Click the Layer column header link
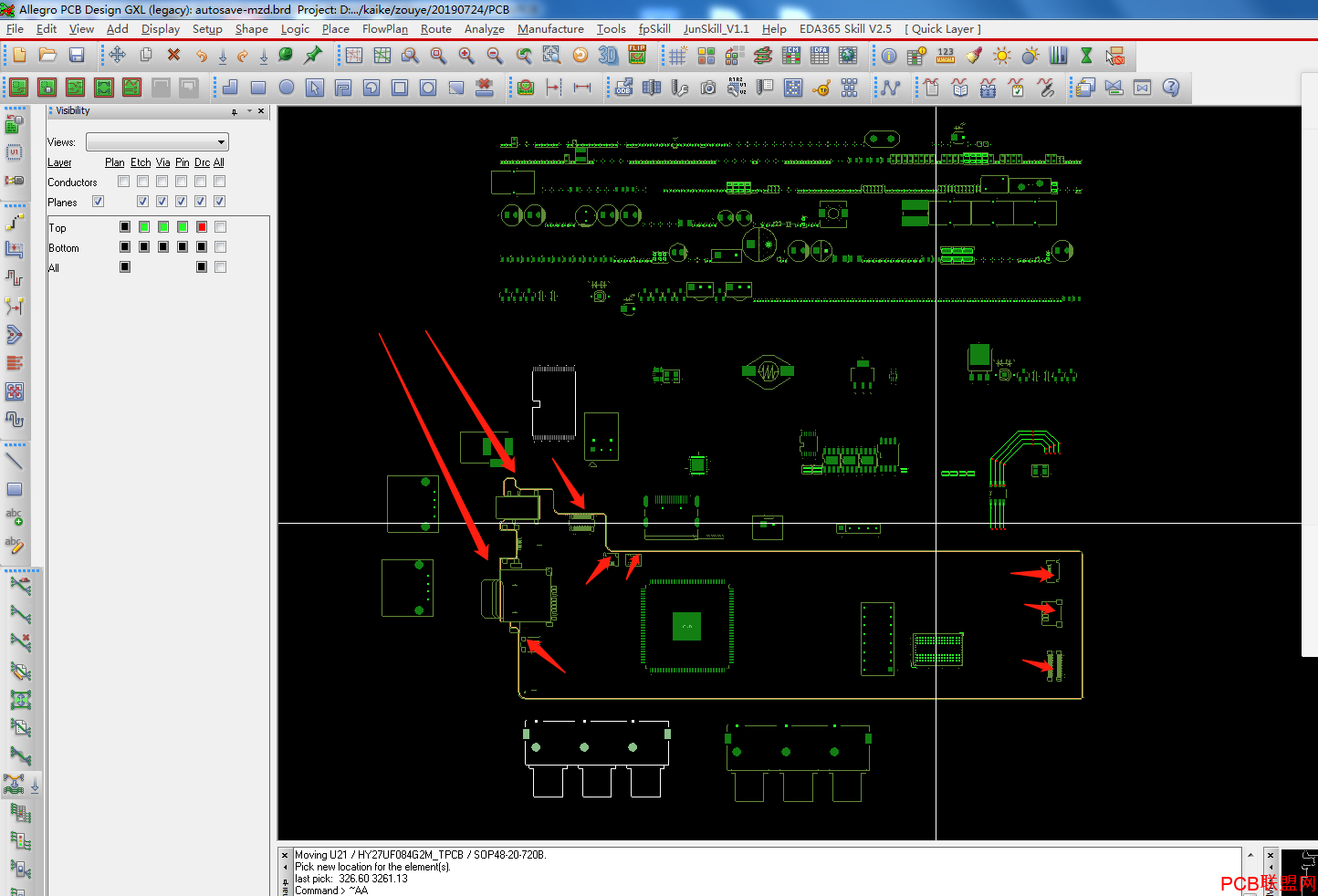 coord(59,162)
